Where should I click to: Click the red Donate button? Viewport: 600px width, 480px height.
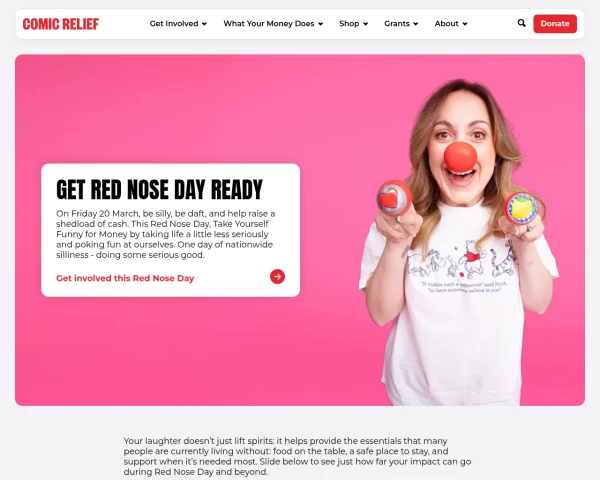pyautogui.click(x=555, y=24)
